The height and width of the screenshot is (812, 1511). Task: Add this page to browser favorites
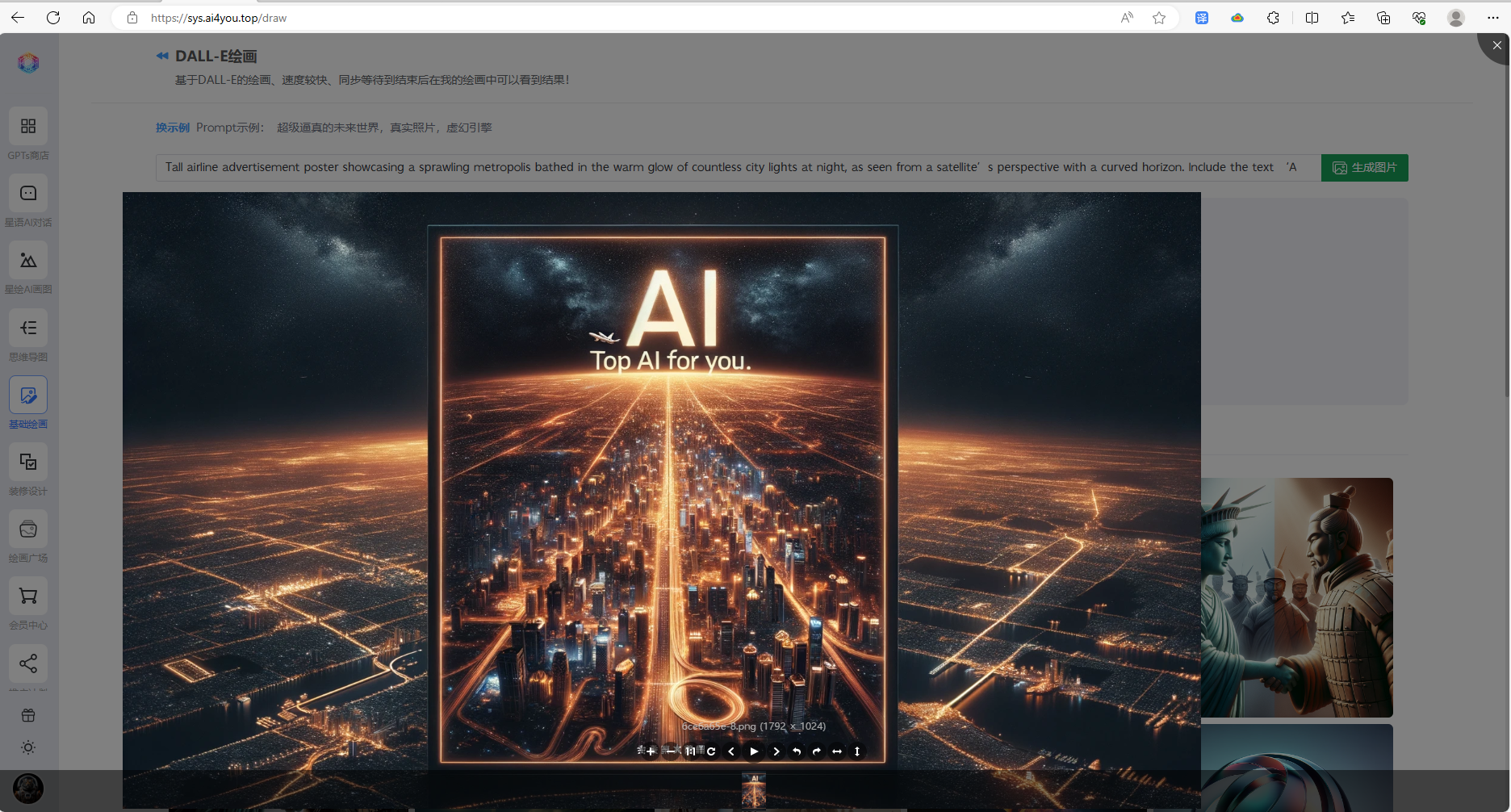click(x=1159, y=18)
